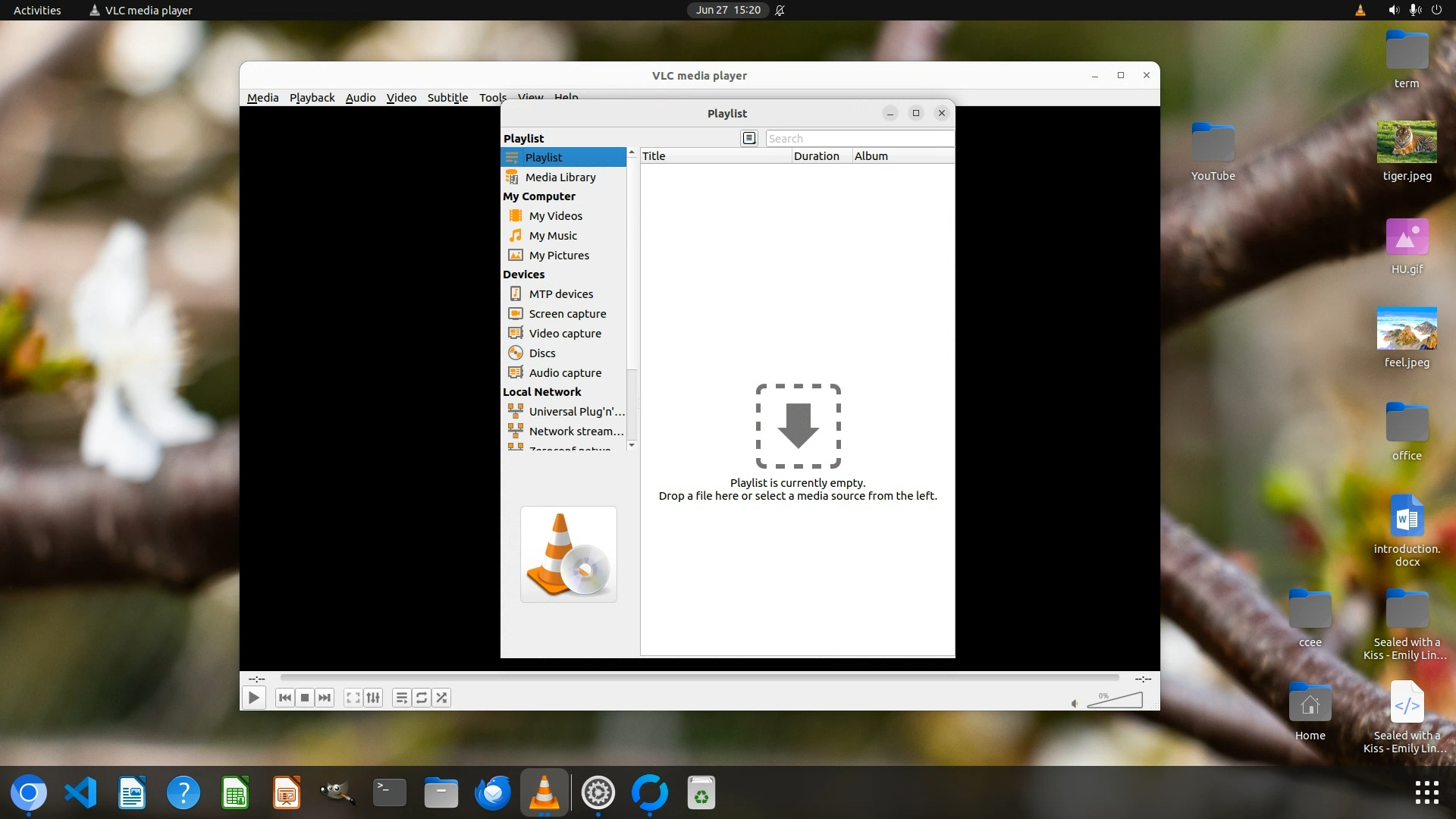Toggle random shuffle playback
The width and height of the screenshot is (1456, 819).
(441, 698)
